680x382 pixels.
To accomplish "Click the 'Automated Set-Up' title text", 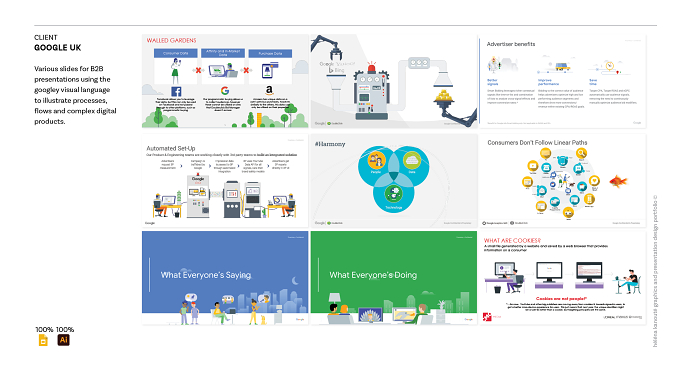I will [x=170, y=148].
